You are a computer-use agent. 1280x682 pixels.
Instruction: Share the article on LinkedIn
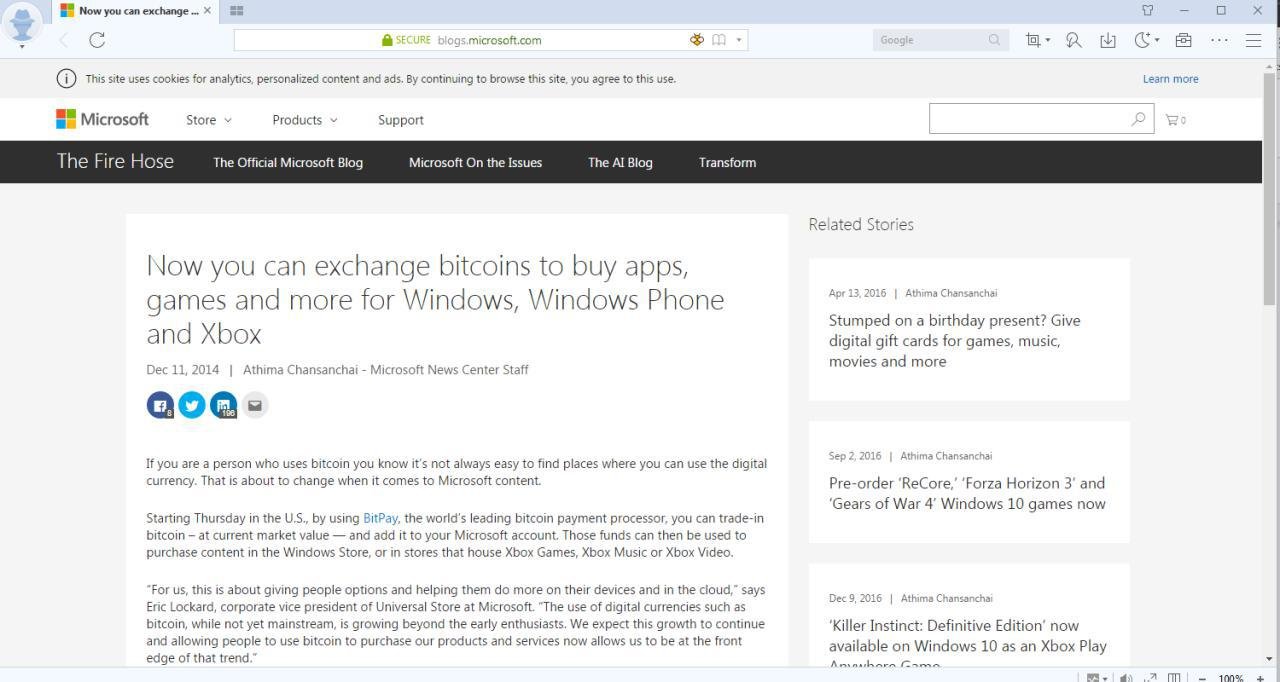click(x=223, y=405)
